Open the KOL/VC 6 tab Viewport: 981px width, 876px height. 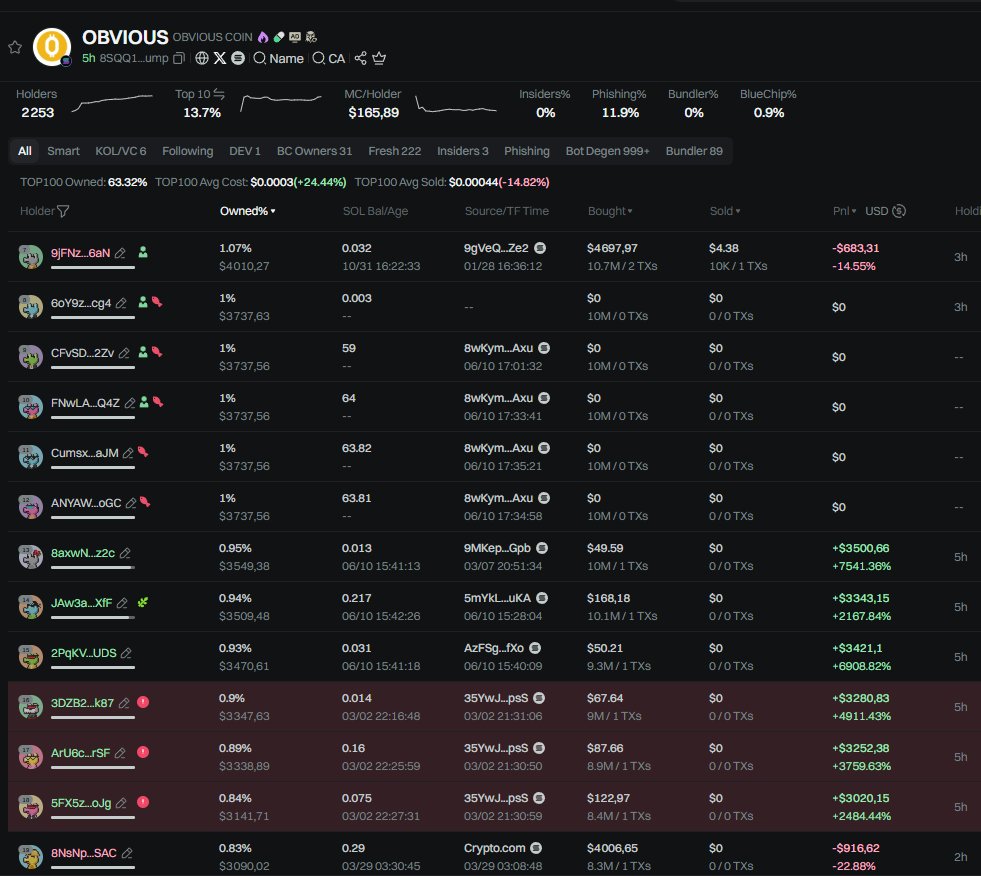pyautogui.click(x=121, y=151)
